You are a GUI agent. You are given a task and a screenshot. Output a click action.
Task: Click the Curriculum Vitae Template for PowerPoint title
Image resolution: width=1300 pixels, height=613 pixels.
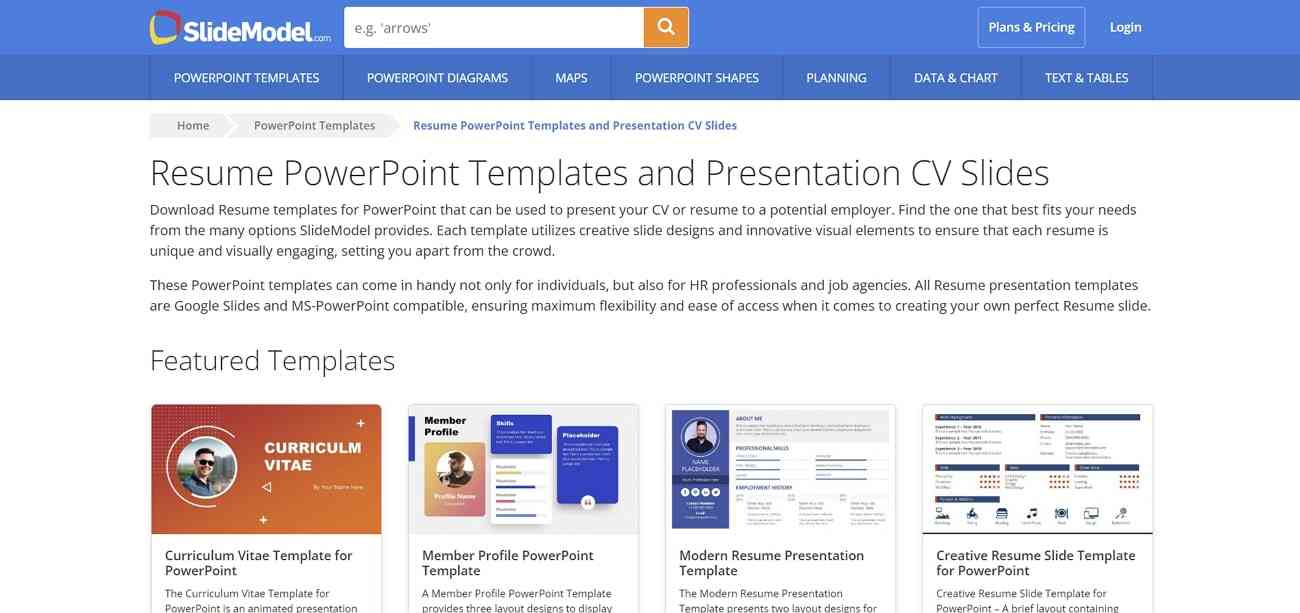tap(258, 563)
